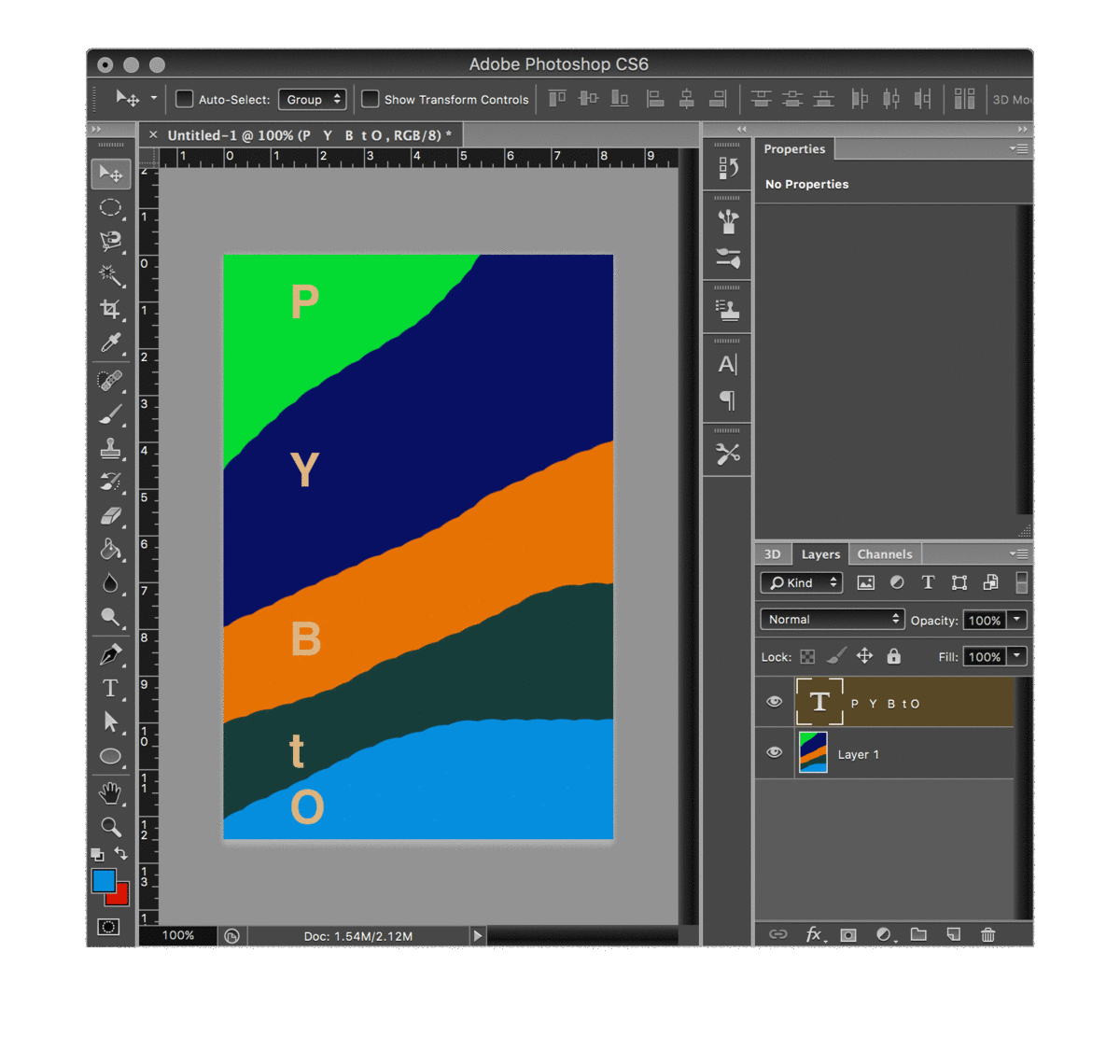Switch to the 3D tab
Screen dimensions: 1120x1064
773,554
